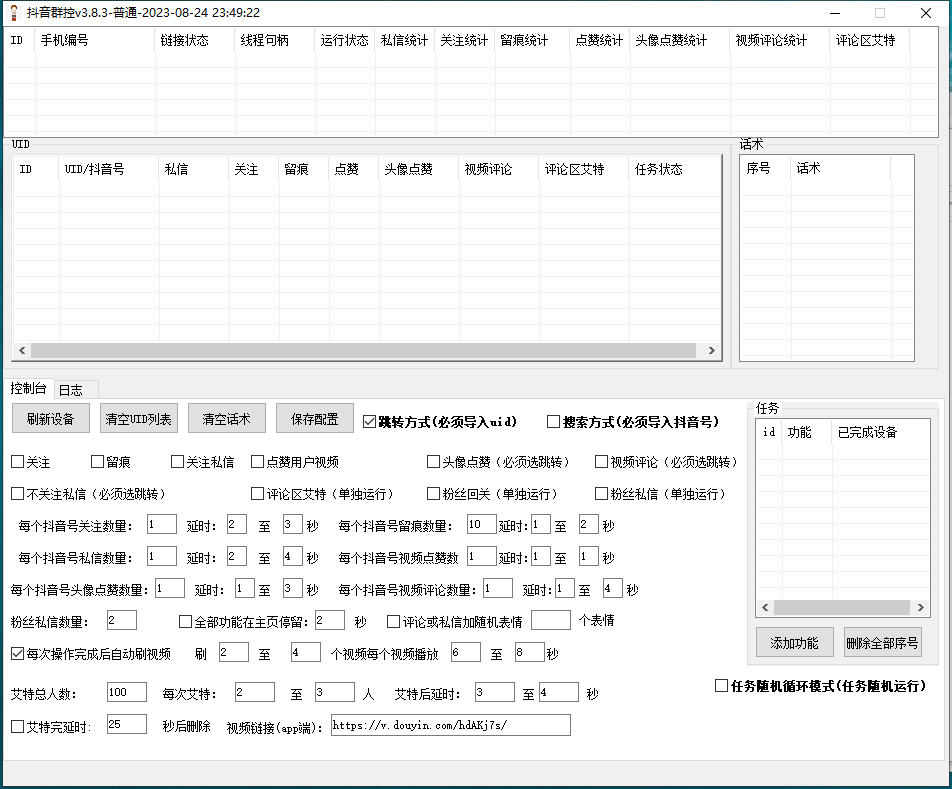
Task: Click the app icon in title bar
Action: pos(14,13)
